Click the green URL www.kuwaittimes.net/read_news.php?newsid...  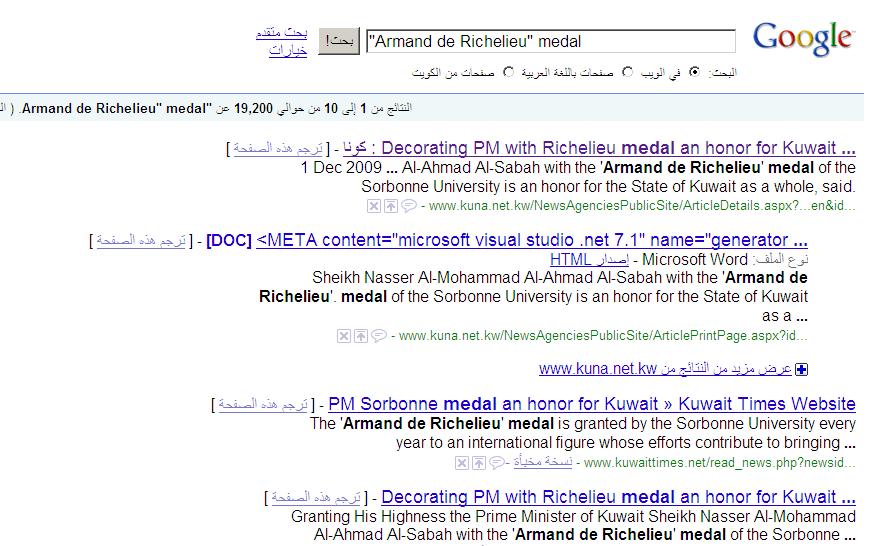click(720, 463)
